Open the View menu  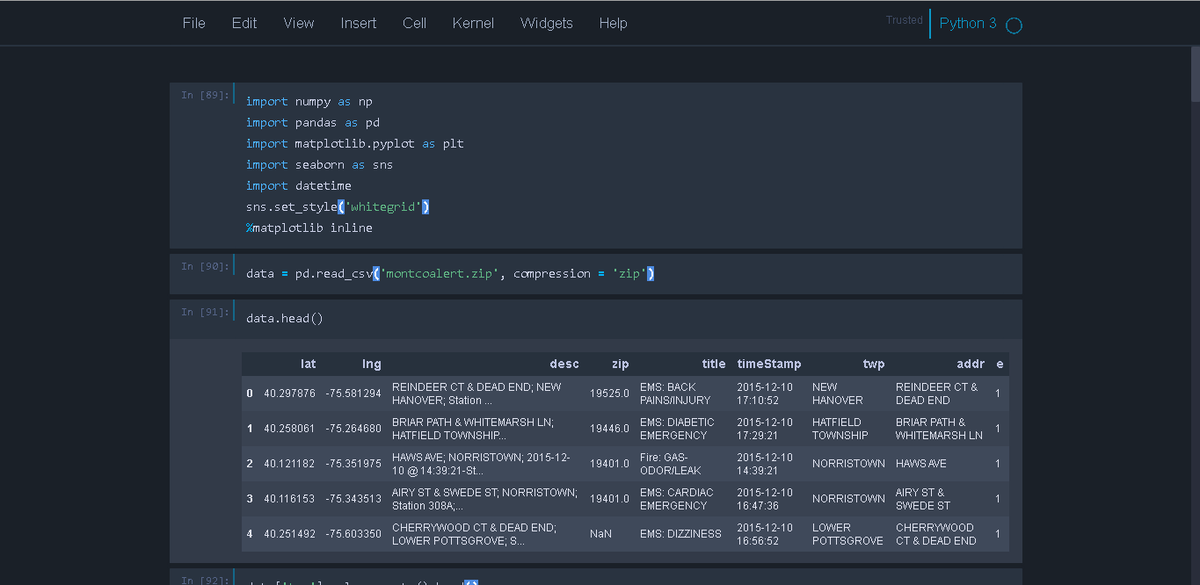click(298, 23)
